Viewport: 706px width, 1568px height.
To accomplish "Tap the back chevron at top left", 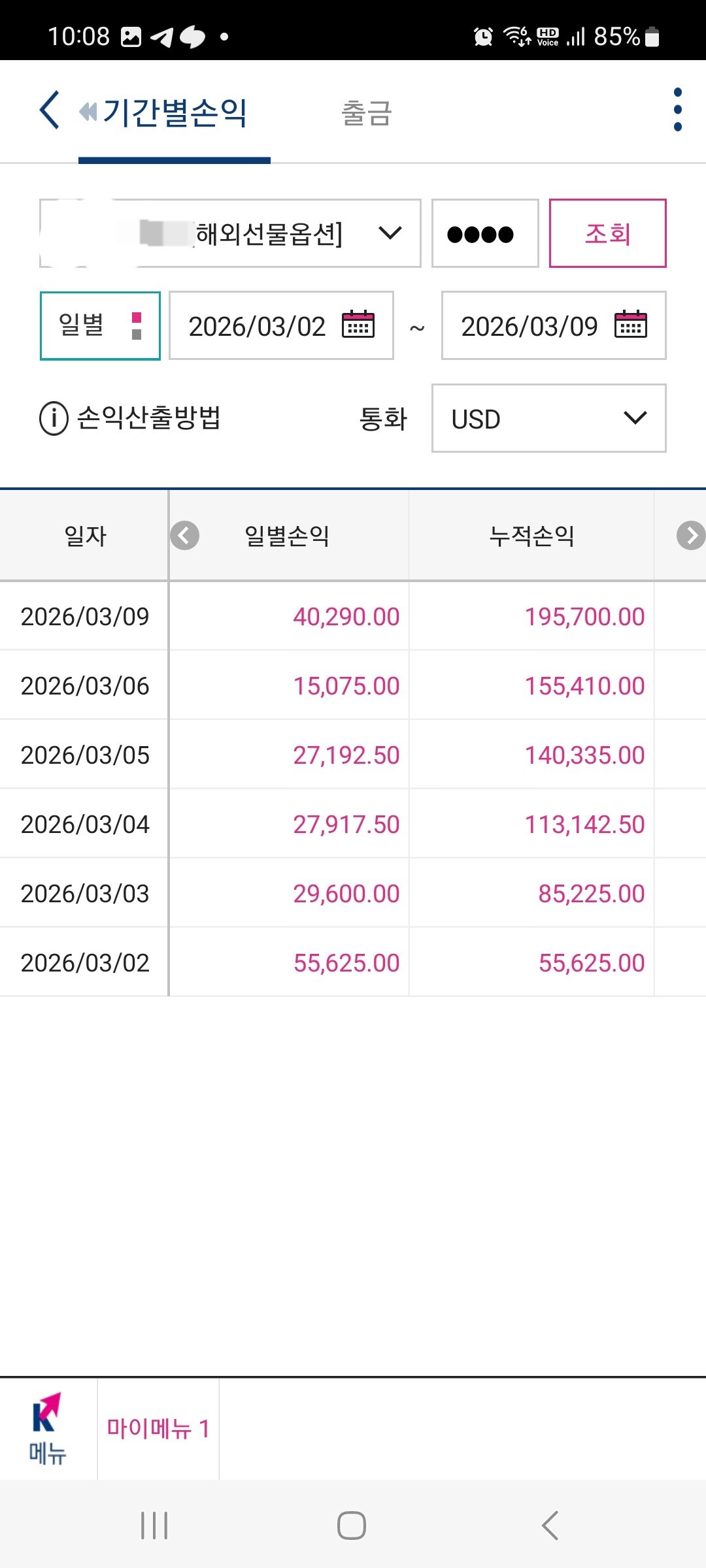I will (50, 110).
